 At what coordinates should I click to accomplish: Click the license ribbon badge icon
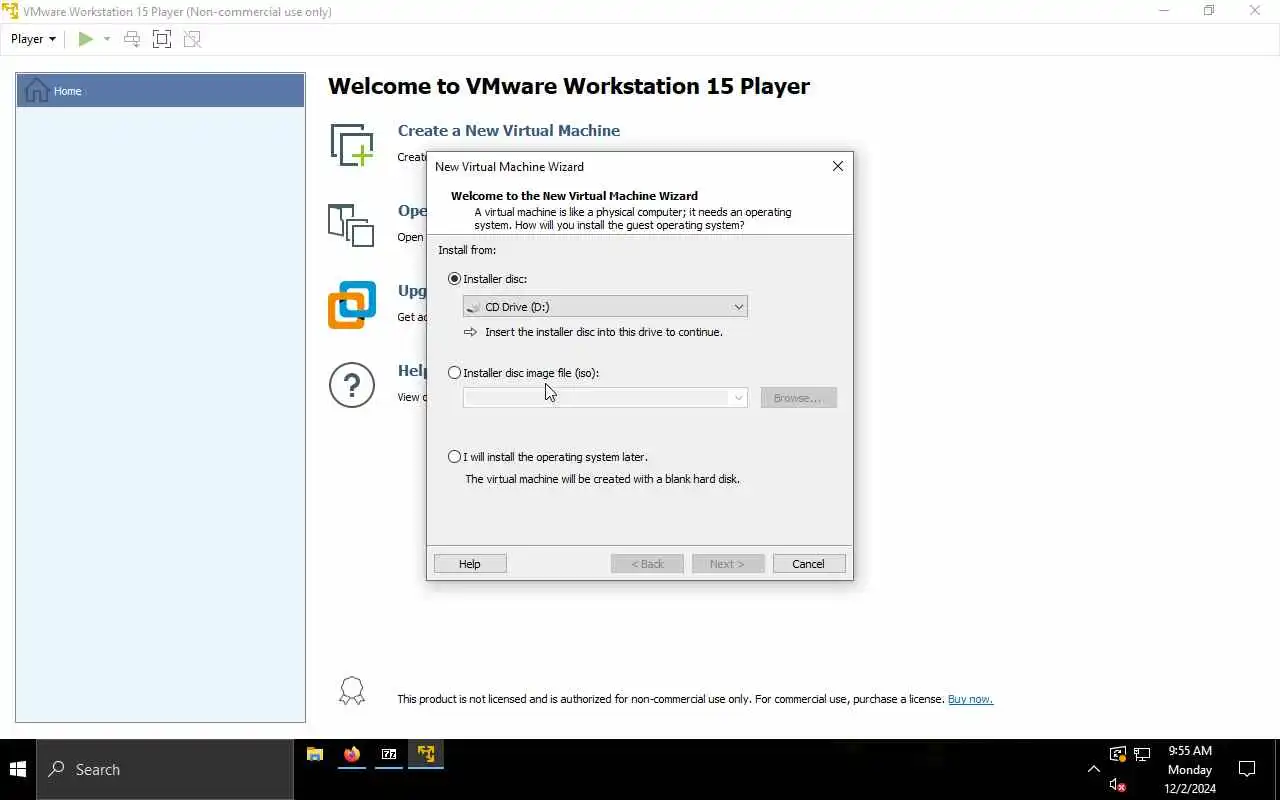coord(352,691)
